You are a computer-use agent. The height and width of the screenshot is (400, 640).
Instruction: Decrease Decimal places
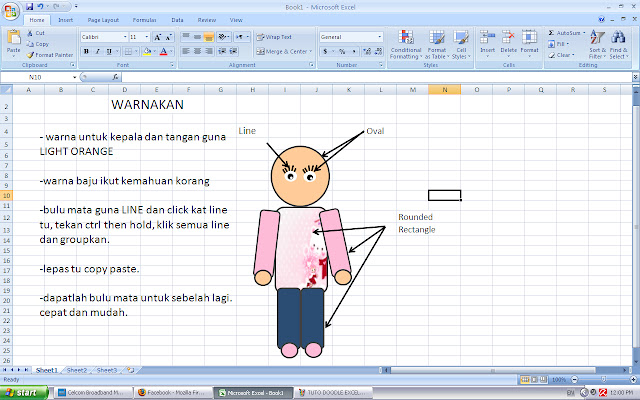378,51
